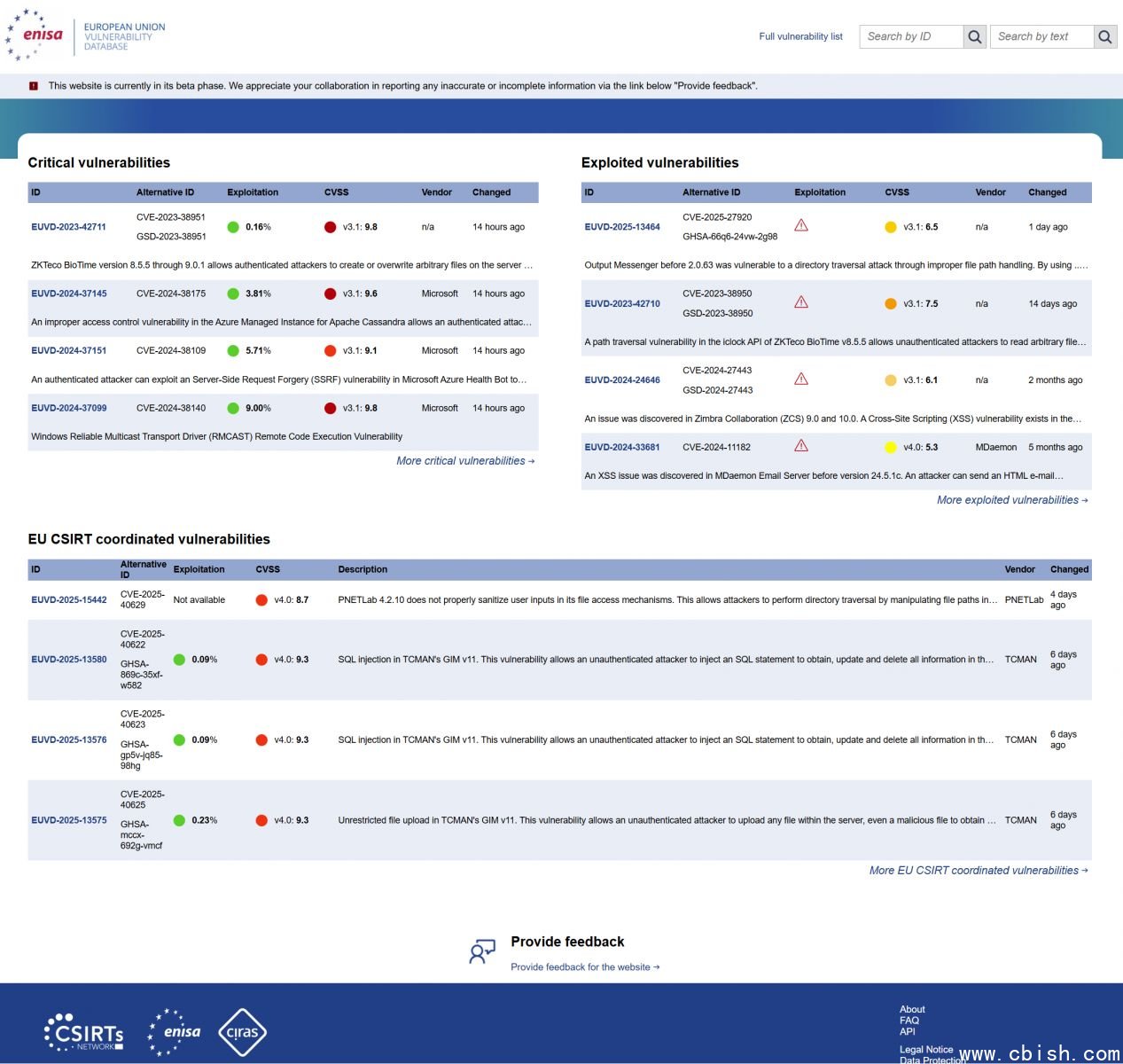The image size is (1123, 1064).
Task: Click the Zimbra Collaboration description text
Action: [x=833, y=419]
